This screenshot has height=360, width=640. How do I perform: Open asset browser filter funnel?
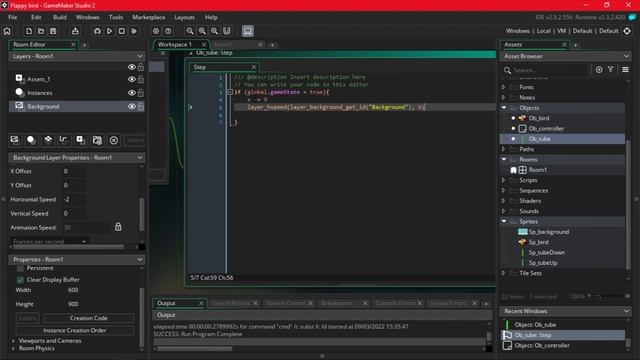click(x=611, y=70)
